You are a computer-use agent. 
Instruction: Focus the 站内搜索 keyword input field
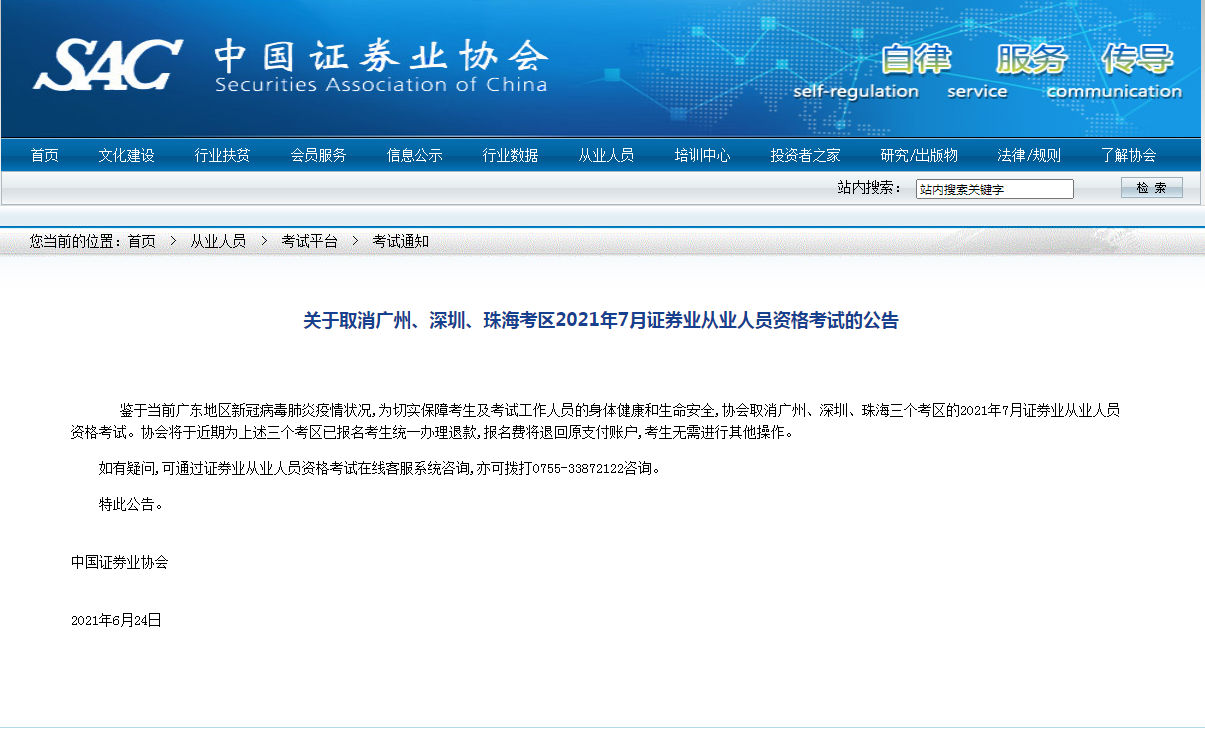(x=995, y=189)
